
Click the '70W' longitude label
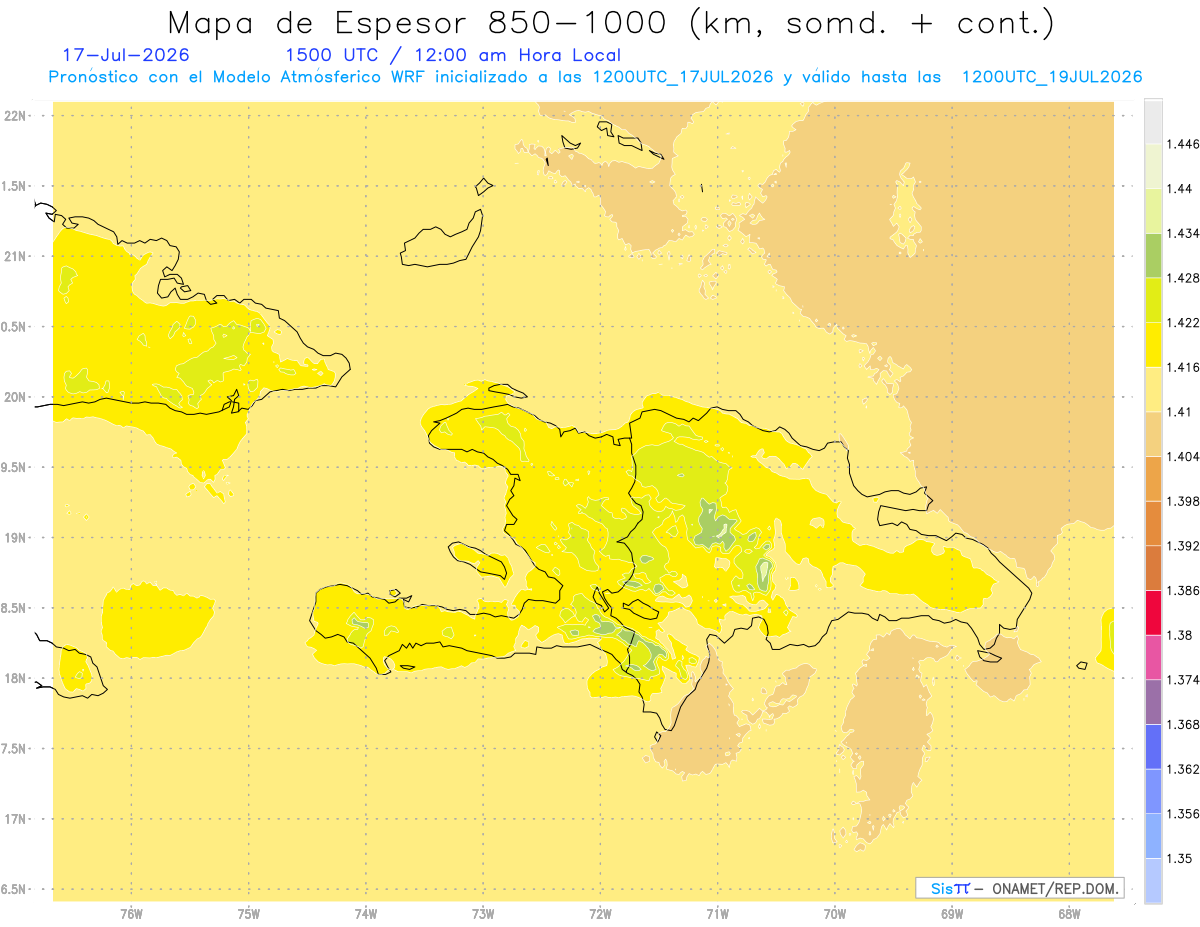click(834, 914)
